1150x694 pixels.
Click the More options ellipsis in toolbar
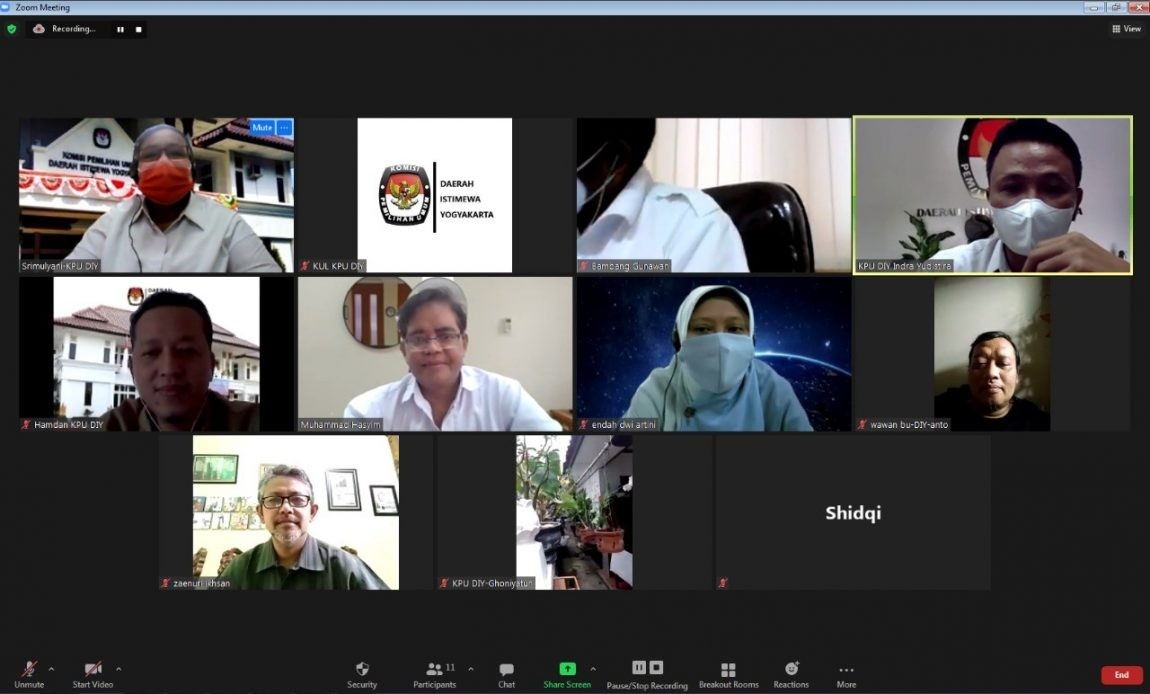(846, 674)
